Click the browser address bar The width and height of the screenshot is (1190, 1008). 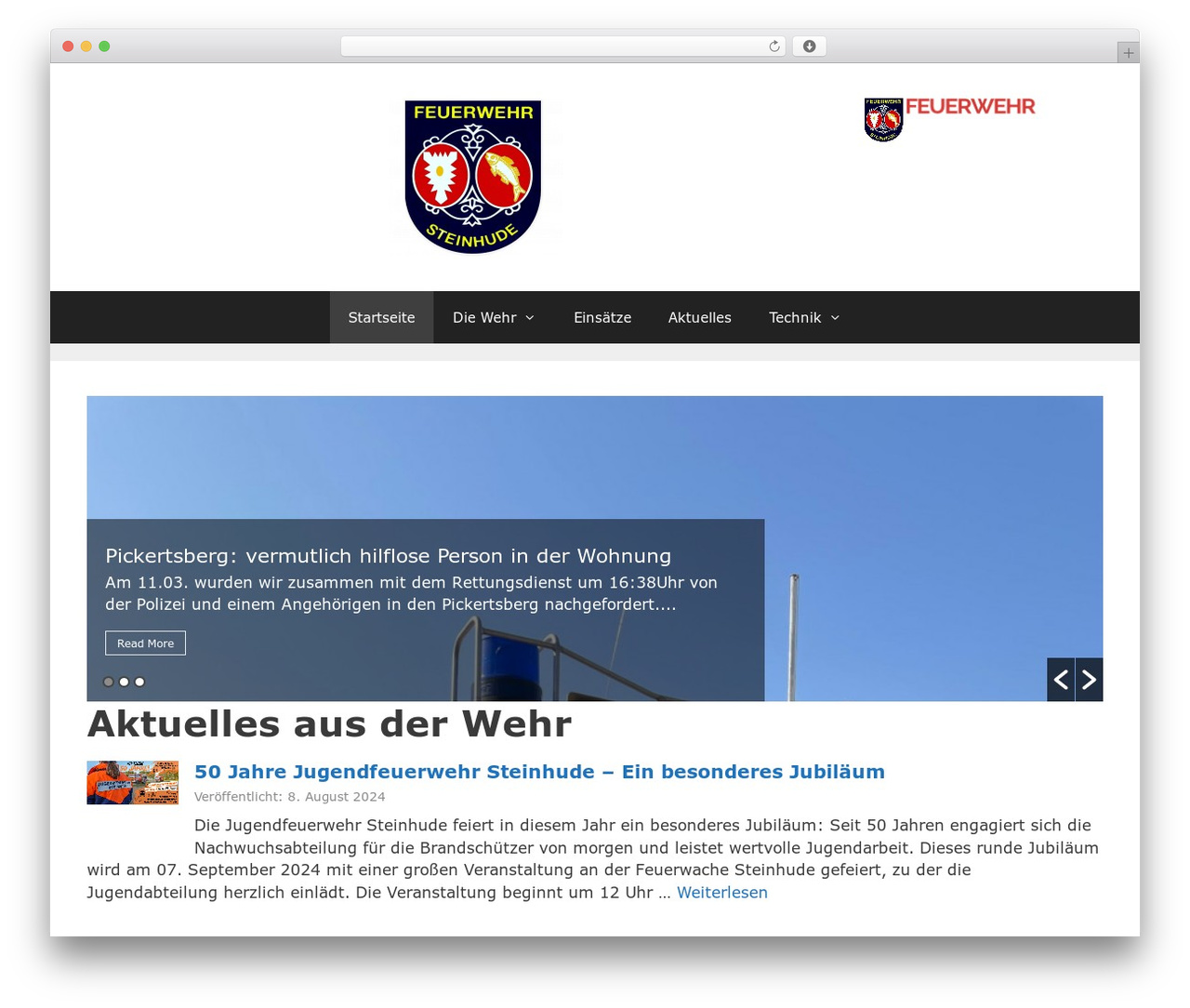(x=562, y=46)
